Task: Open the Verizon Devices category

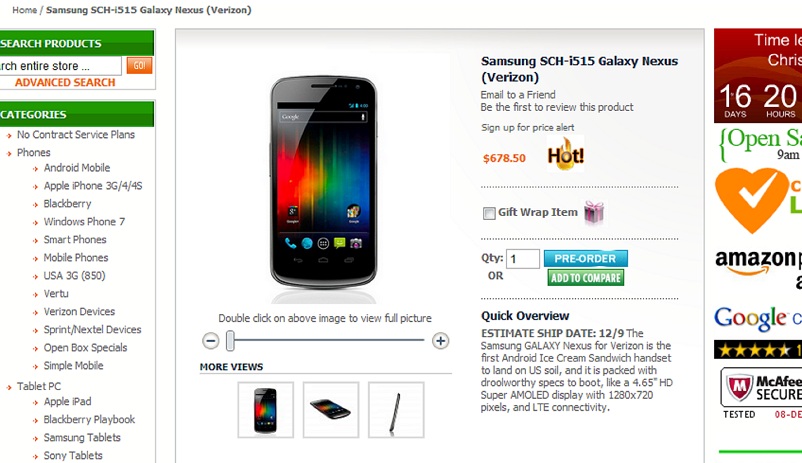Action: tap(79, 312)
